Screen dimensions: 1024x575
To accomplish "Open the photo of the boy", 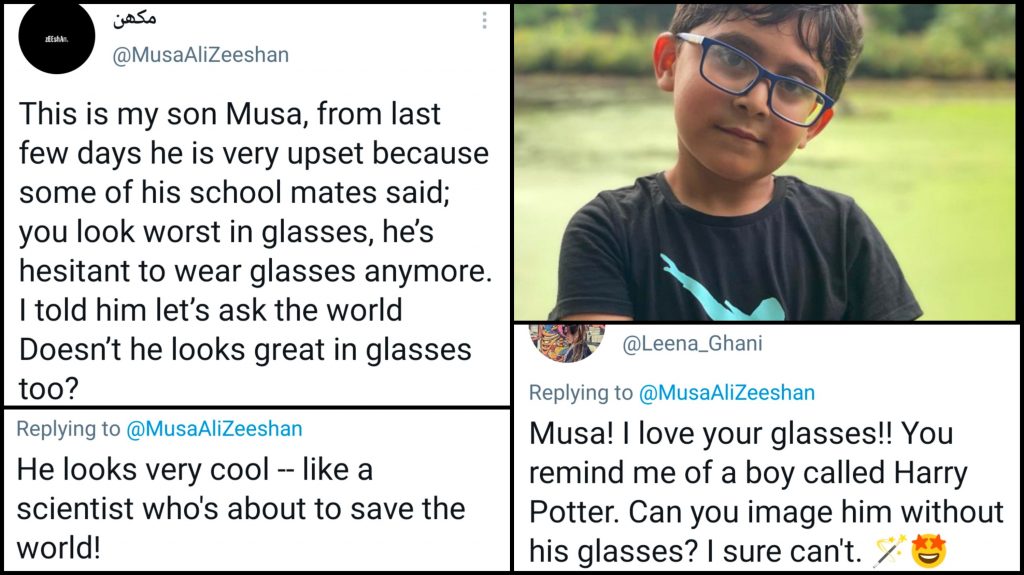I will pyautogui.click(x=766, y=162).
